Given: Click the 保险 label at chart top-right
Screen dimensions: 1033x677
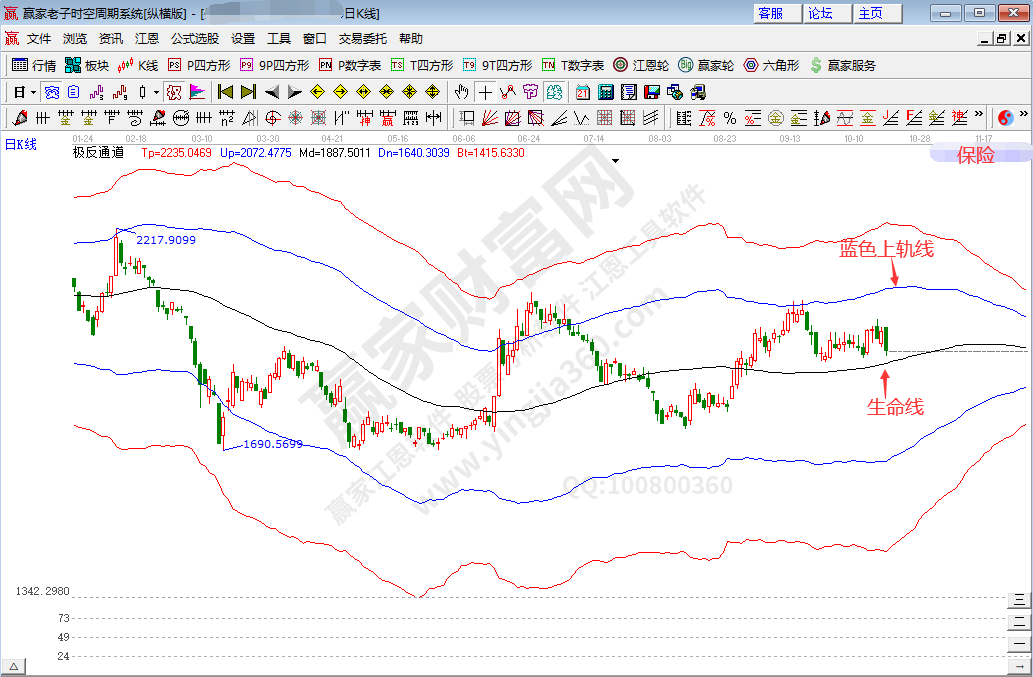Looking at the screenshot, I should tap(976, 155).
